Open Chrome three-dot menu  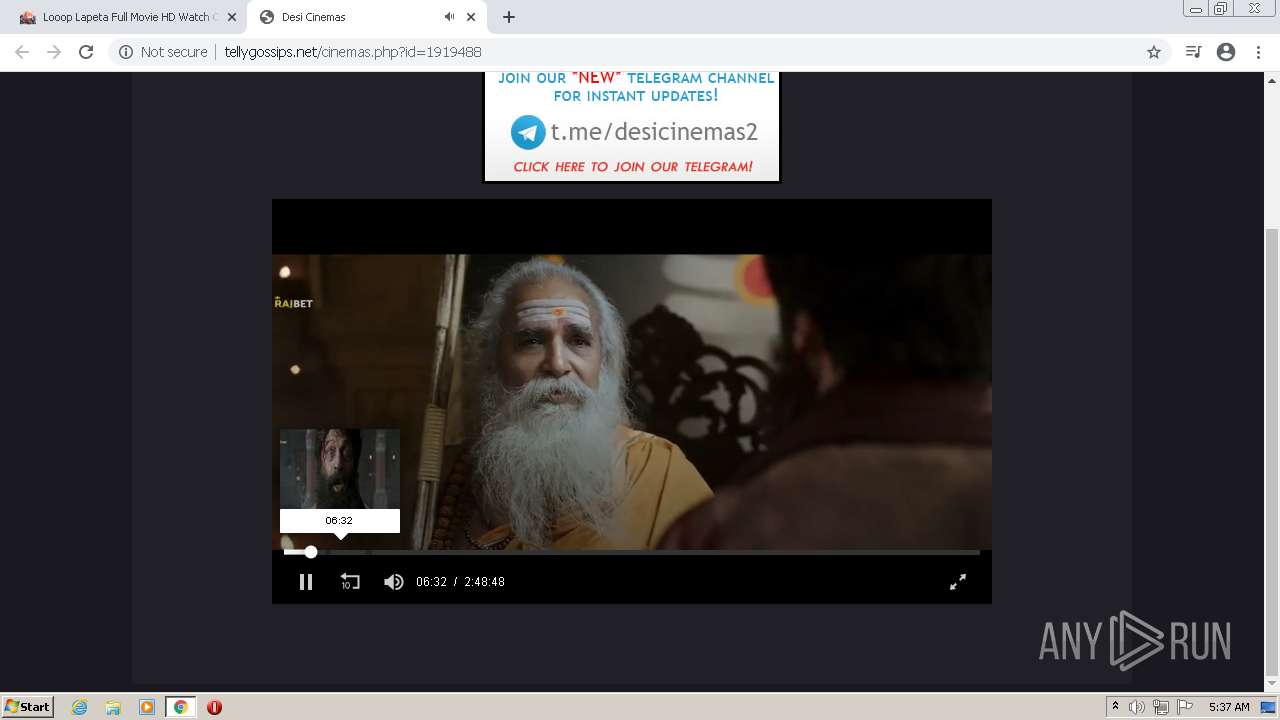click(x=1258, y=52)
